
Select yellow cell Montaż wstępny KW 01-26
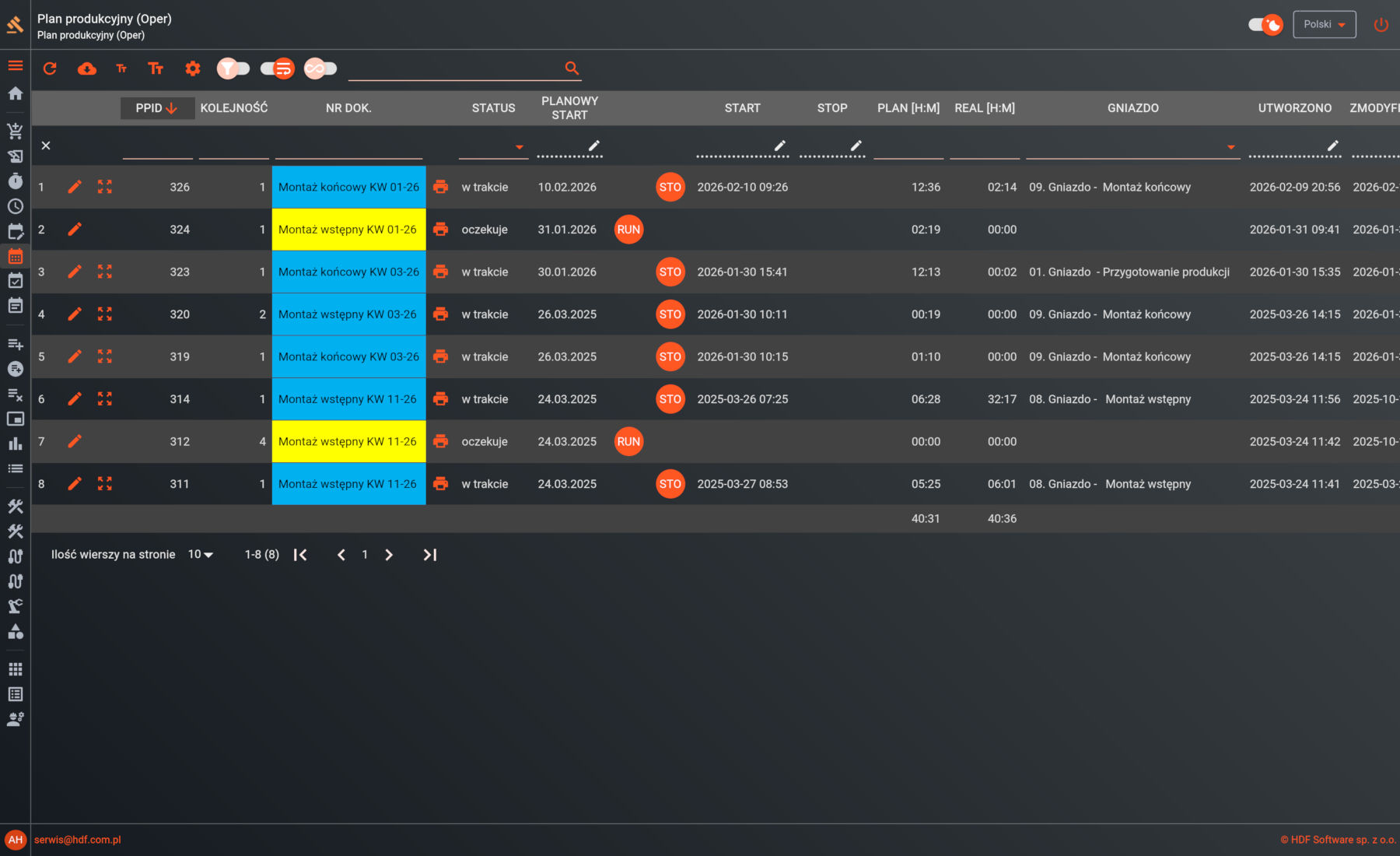[349, 230]
